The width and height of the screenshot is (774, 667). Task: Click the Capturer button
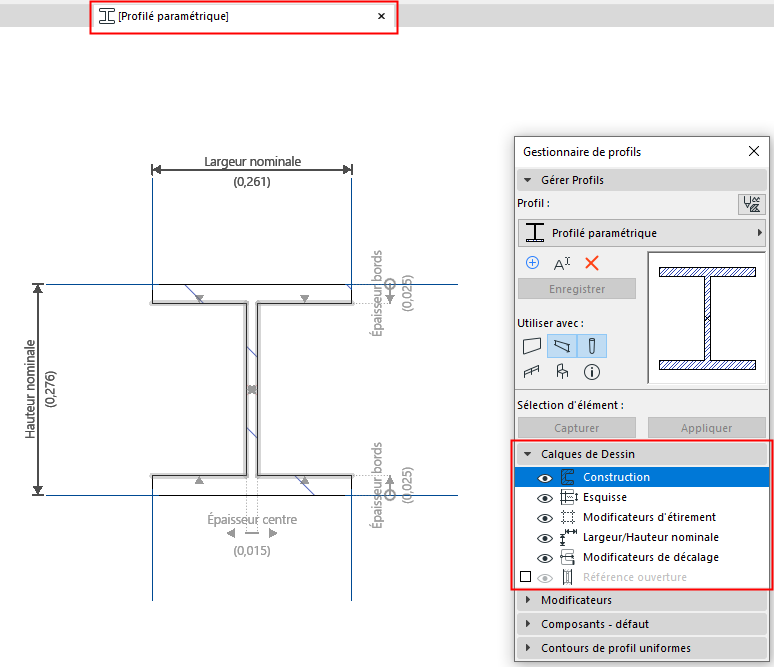click(577, 428)
